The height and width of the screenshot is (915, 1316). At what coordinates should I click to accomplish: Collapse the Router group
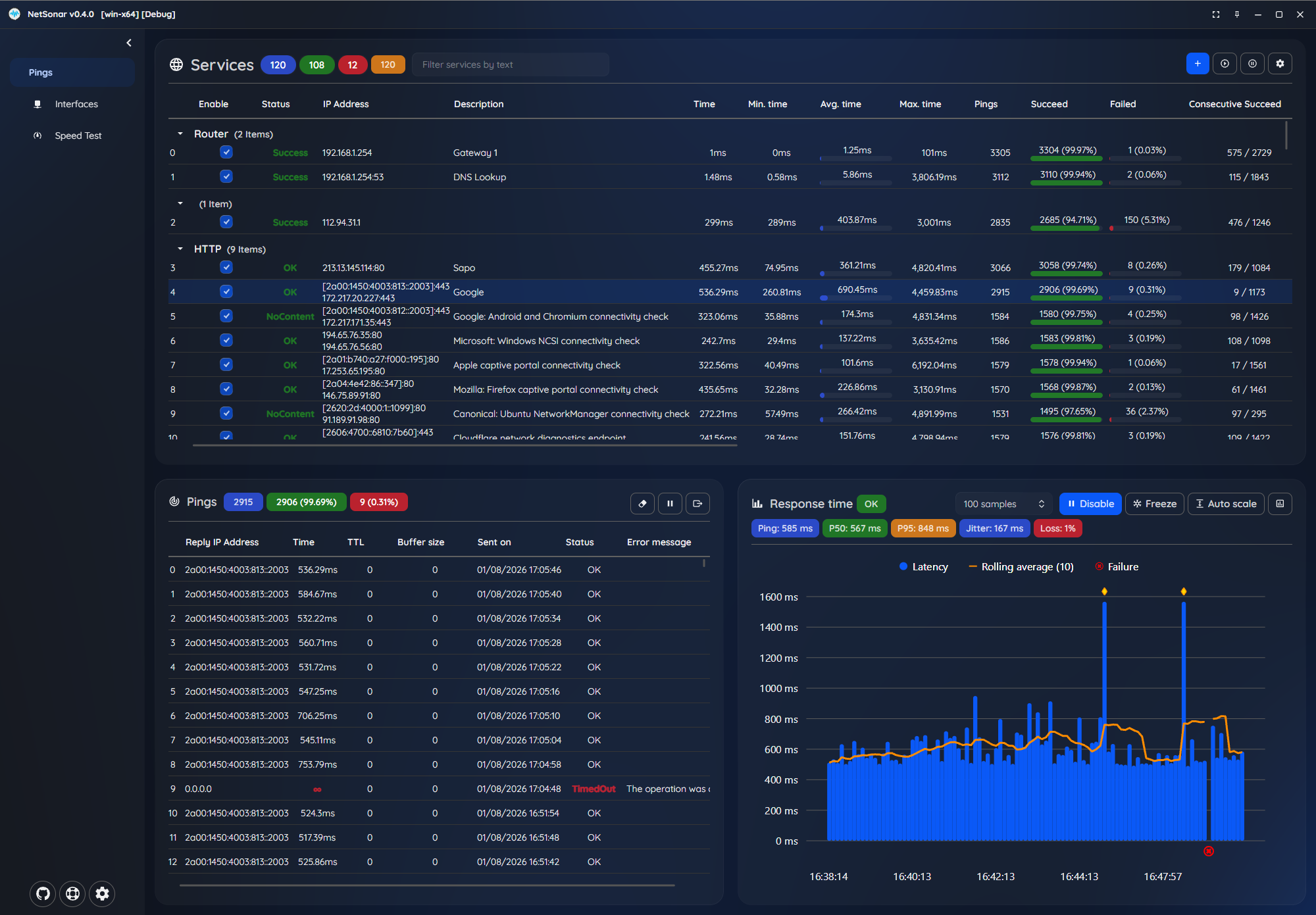pos(180,134)
